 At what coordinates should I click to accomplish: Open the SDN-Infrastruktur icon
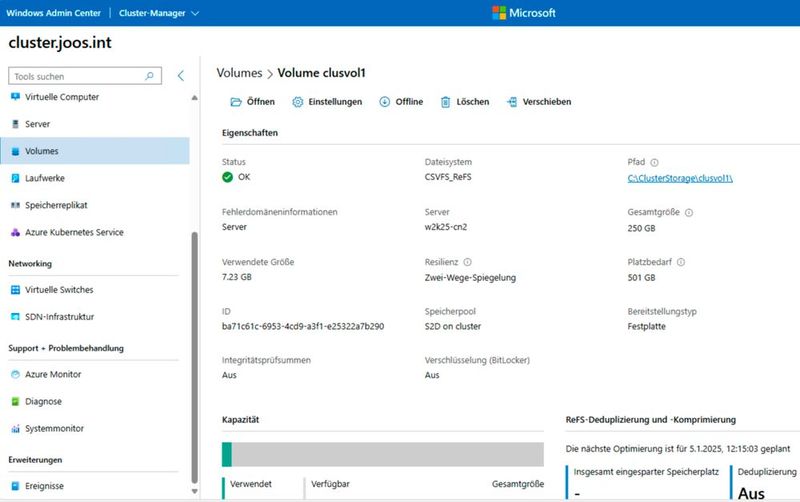pos(15,317)
